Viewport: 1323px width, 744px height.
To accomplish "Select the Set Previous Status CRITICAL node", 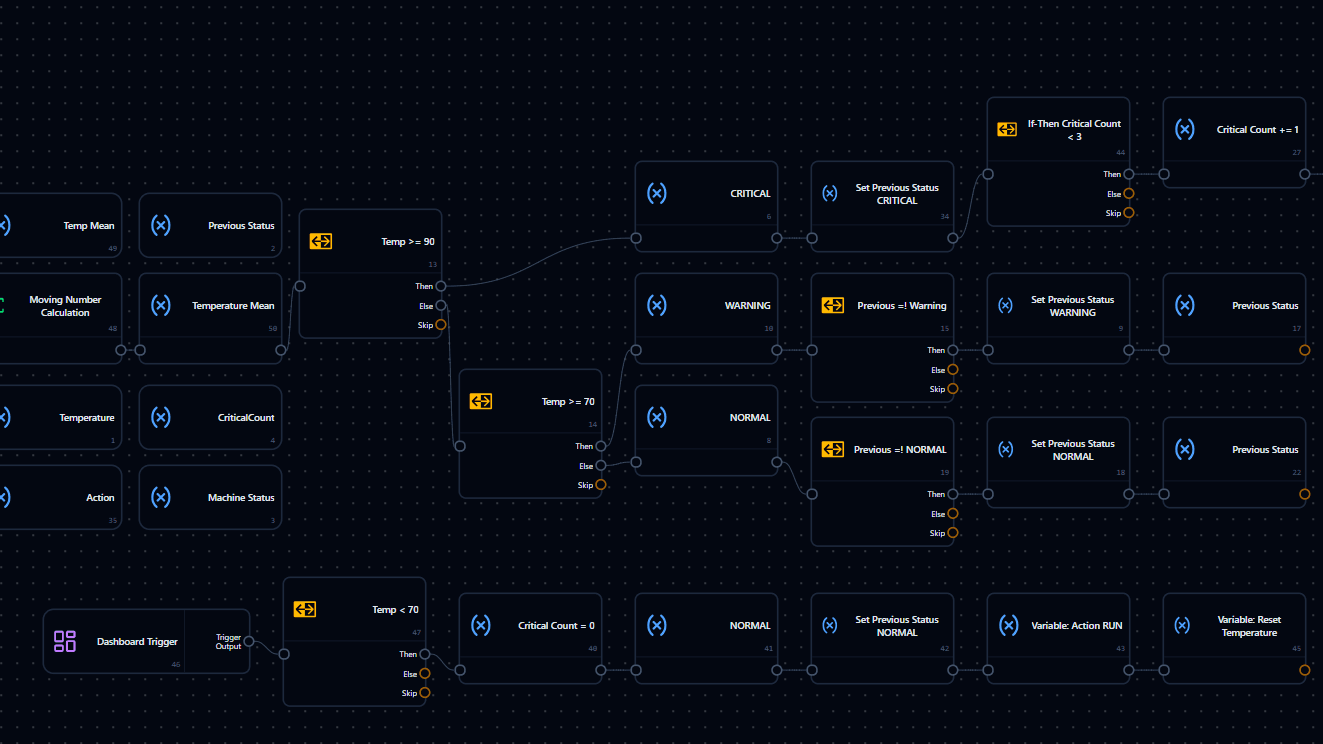I will click(x=882, y=206).
